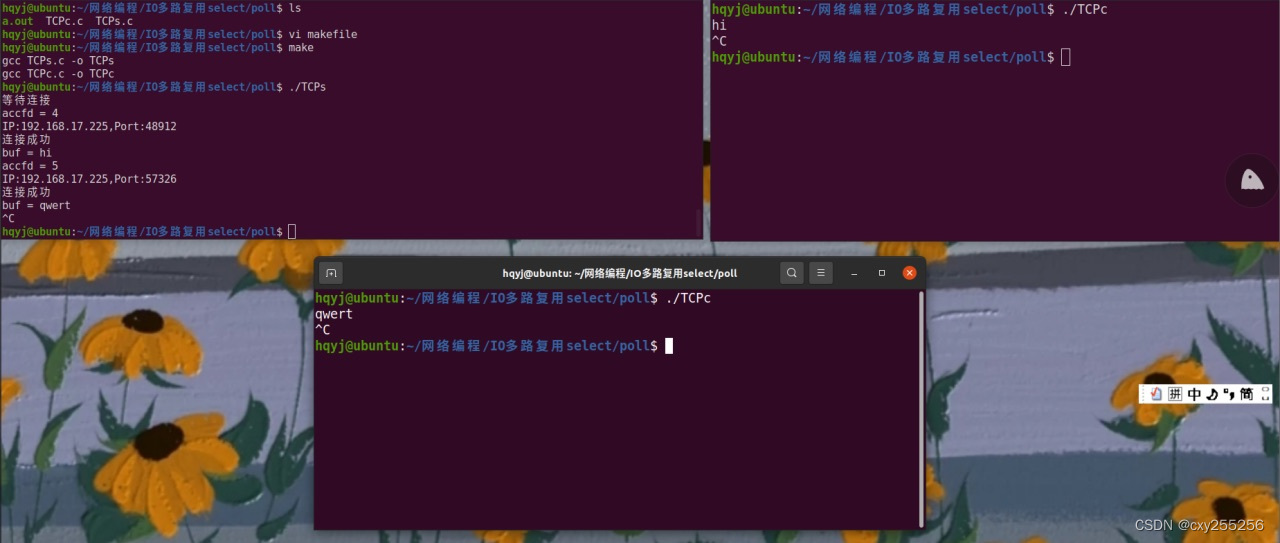The image size is (1280, 543).
Task: Click 'buf = qwert' in left terminal
Action: [x=36, y=205]
